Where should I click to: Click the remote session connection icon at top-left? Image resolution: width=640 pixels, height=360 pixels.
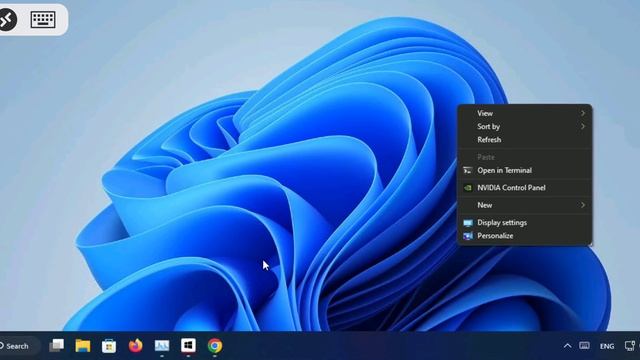point(7,19)
